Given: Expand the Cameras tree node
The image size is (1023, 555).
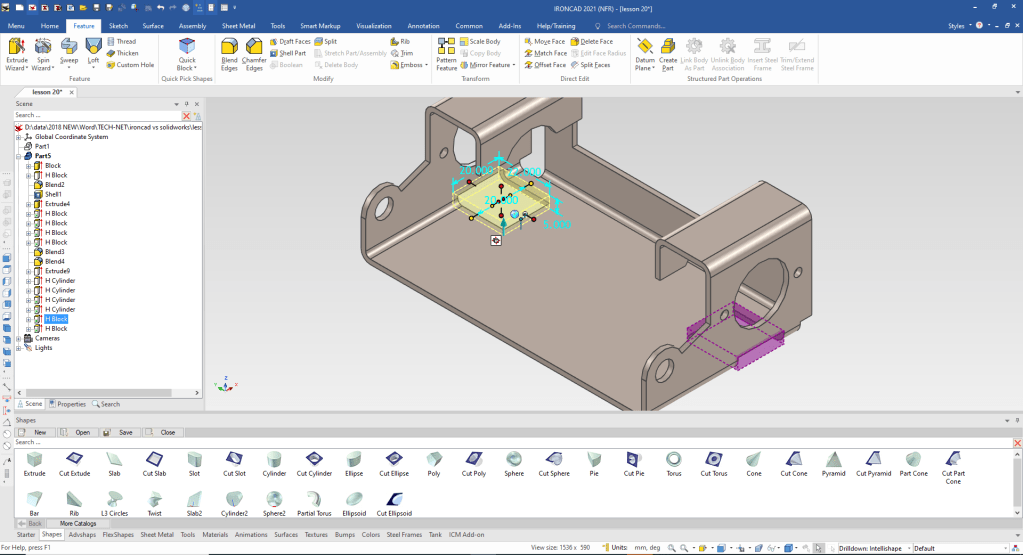Looking at the screenshot, I should click(19, 338).
